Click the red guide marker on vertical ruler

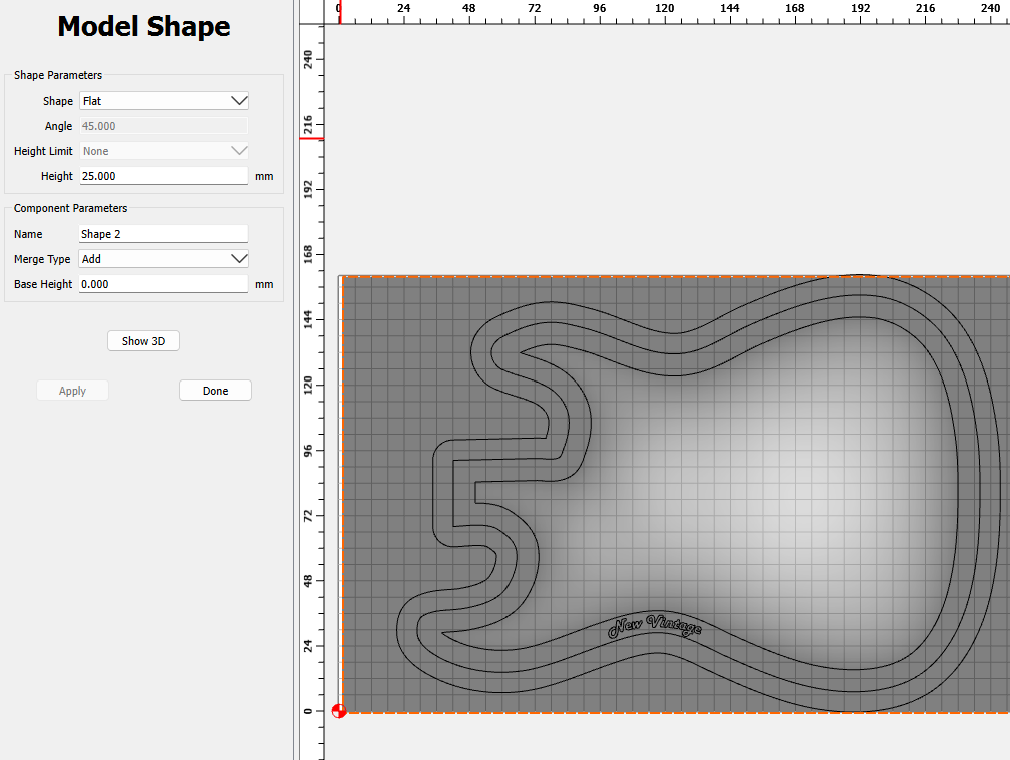tap(312, 138)
